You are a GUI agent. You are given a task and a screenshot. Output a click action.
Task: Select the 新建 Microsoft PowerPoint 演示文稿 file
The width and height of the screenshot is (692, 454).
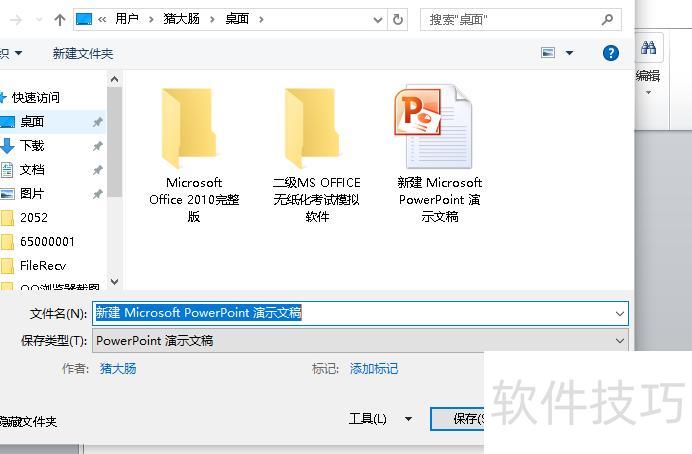pyautogui.click(x=439, y=154)
